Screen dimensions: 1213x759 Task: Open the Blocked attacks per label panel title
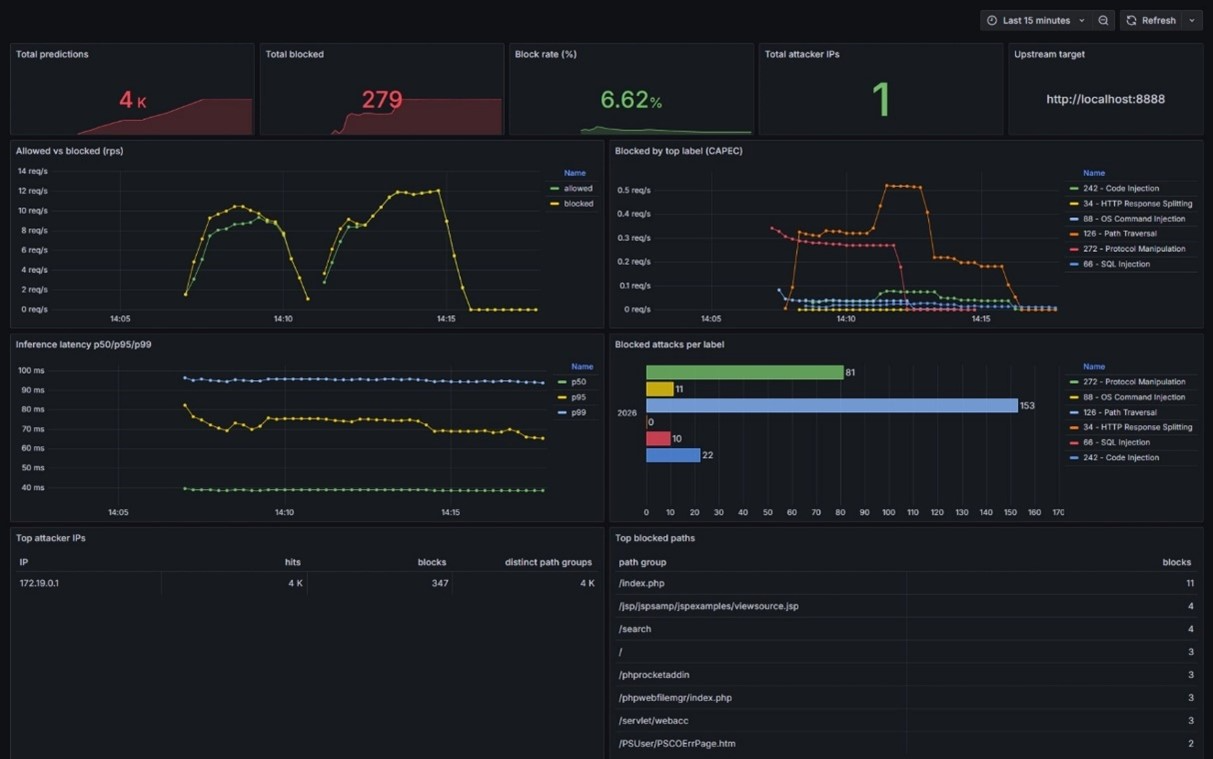[669, 344]
